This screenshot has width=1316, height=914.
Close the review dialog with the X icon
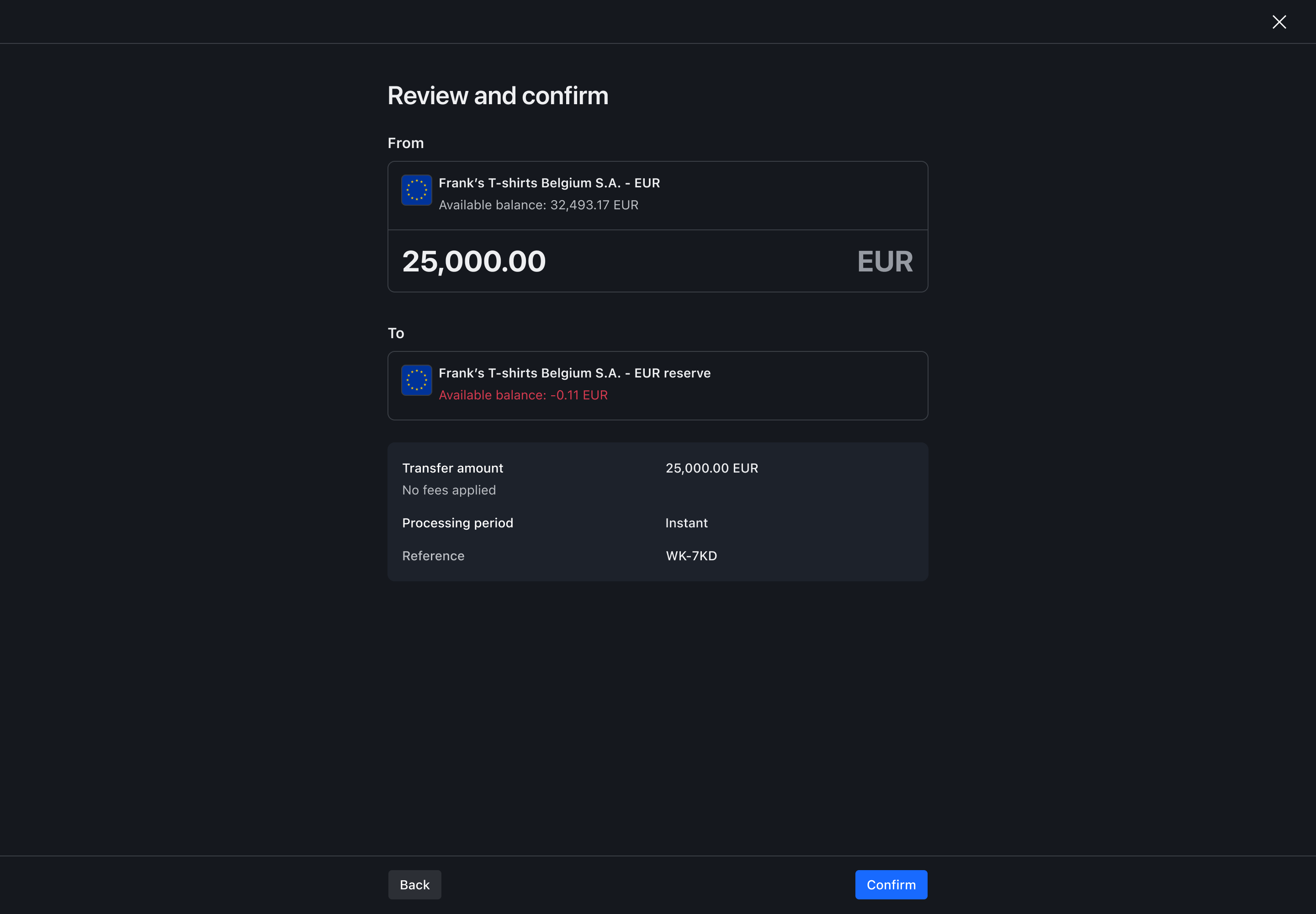click(1279, 22)
